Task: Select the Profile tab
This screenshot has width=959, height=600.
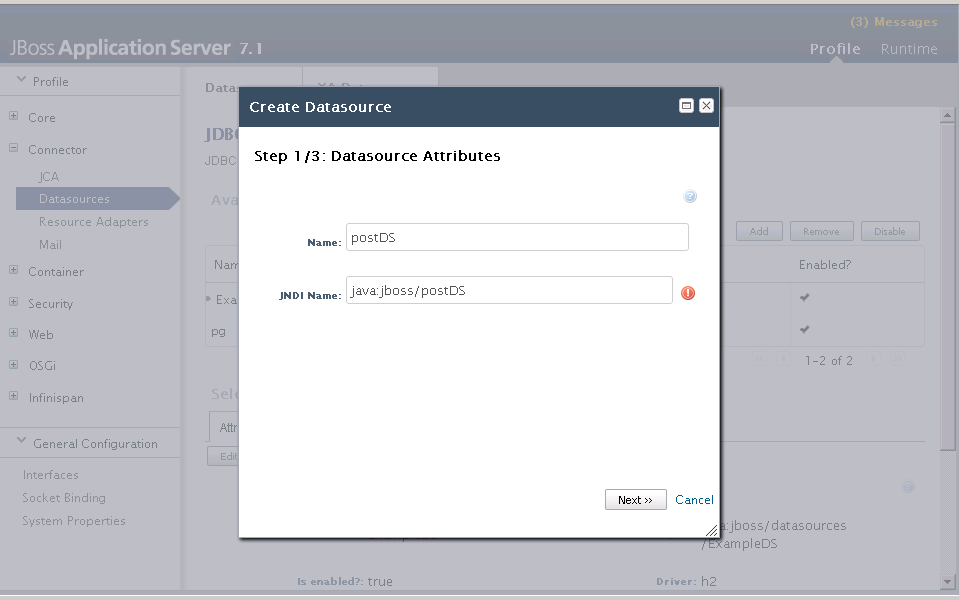Action: pos(835,49)
